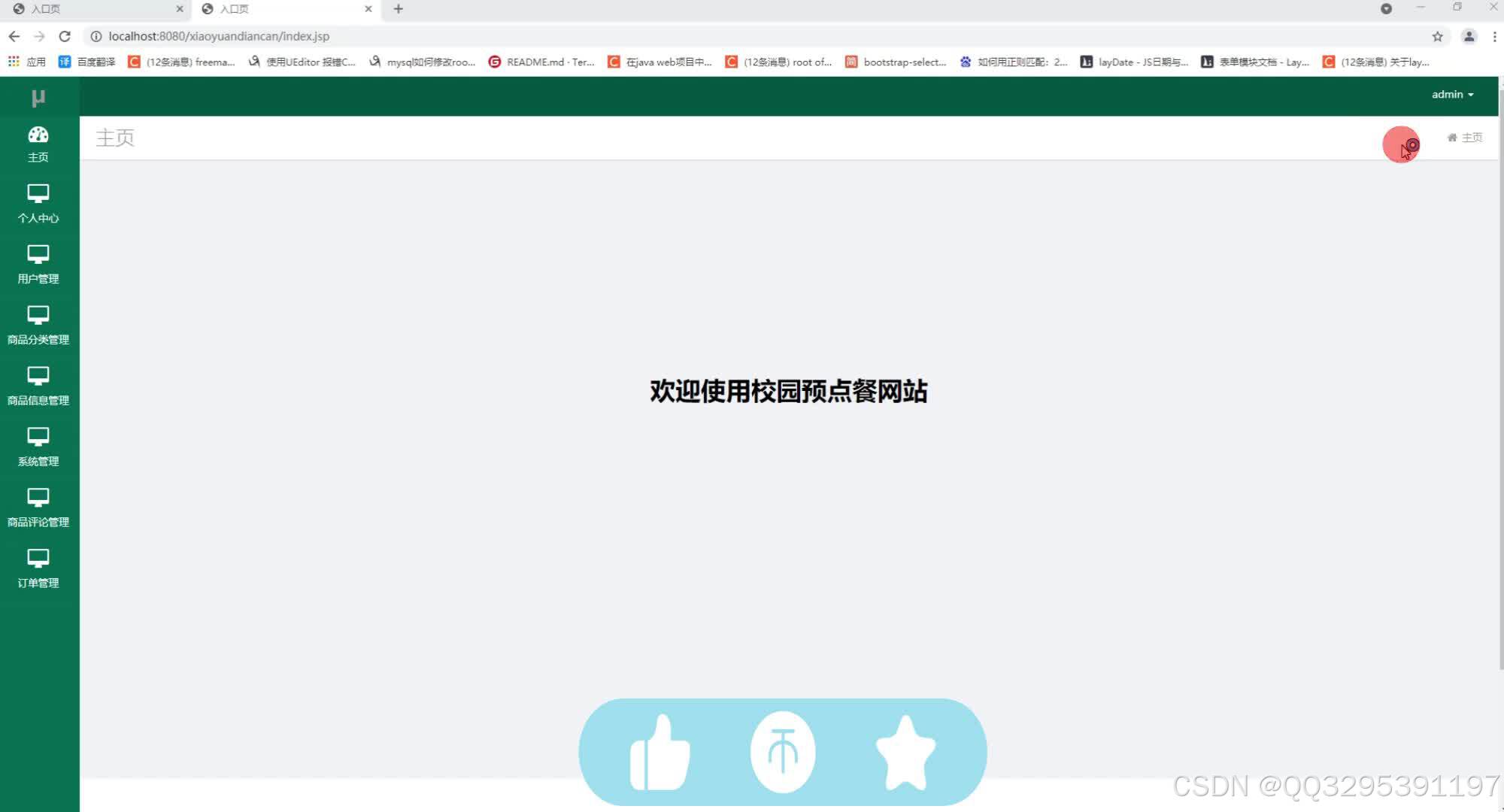The width and height of the screenshot is (1504, 812).
Task: Click the 主页 page title text
Action: [x=115, y=138]
